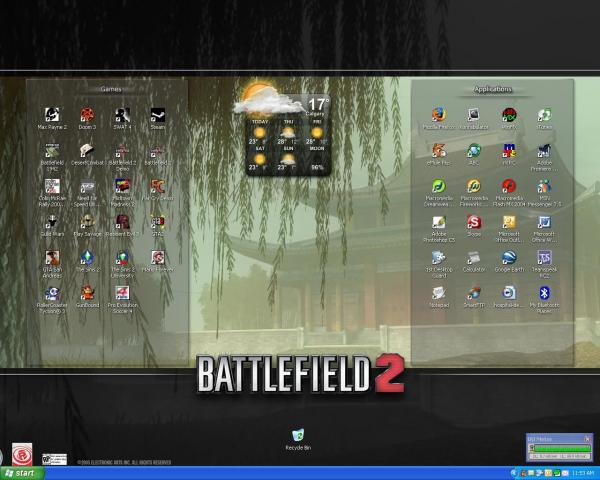Select the THU forecast in weather widget
This screenshot has height=480, width=600.
[x=288, y=132]
